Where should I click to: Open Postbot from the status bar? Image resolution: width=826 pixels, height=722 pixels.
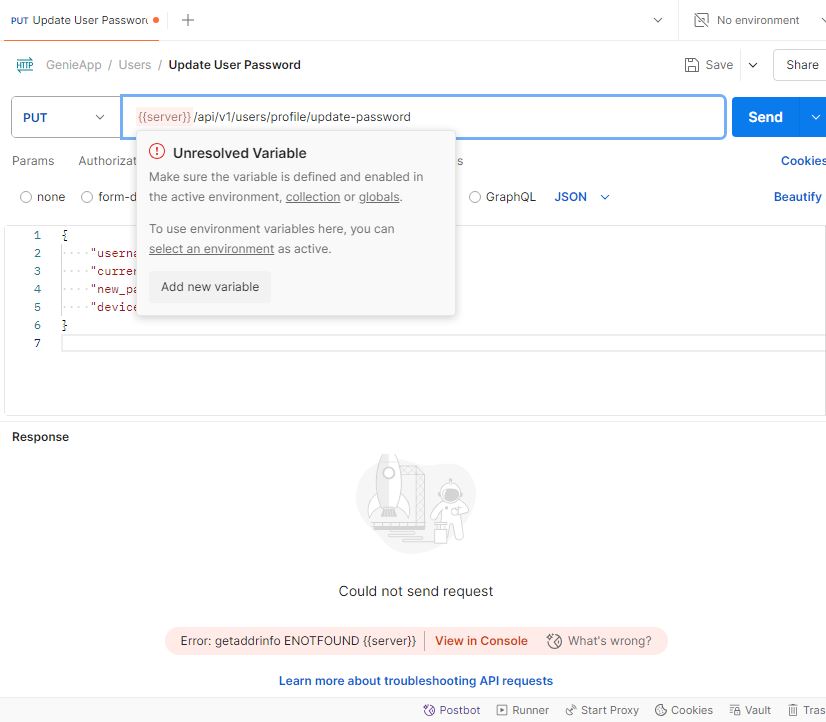[451, 710]
